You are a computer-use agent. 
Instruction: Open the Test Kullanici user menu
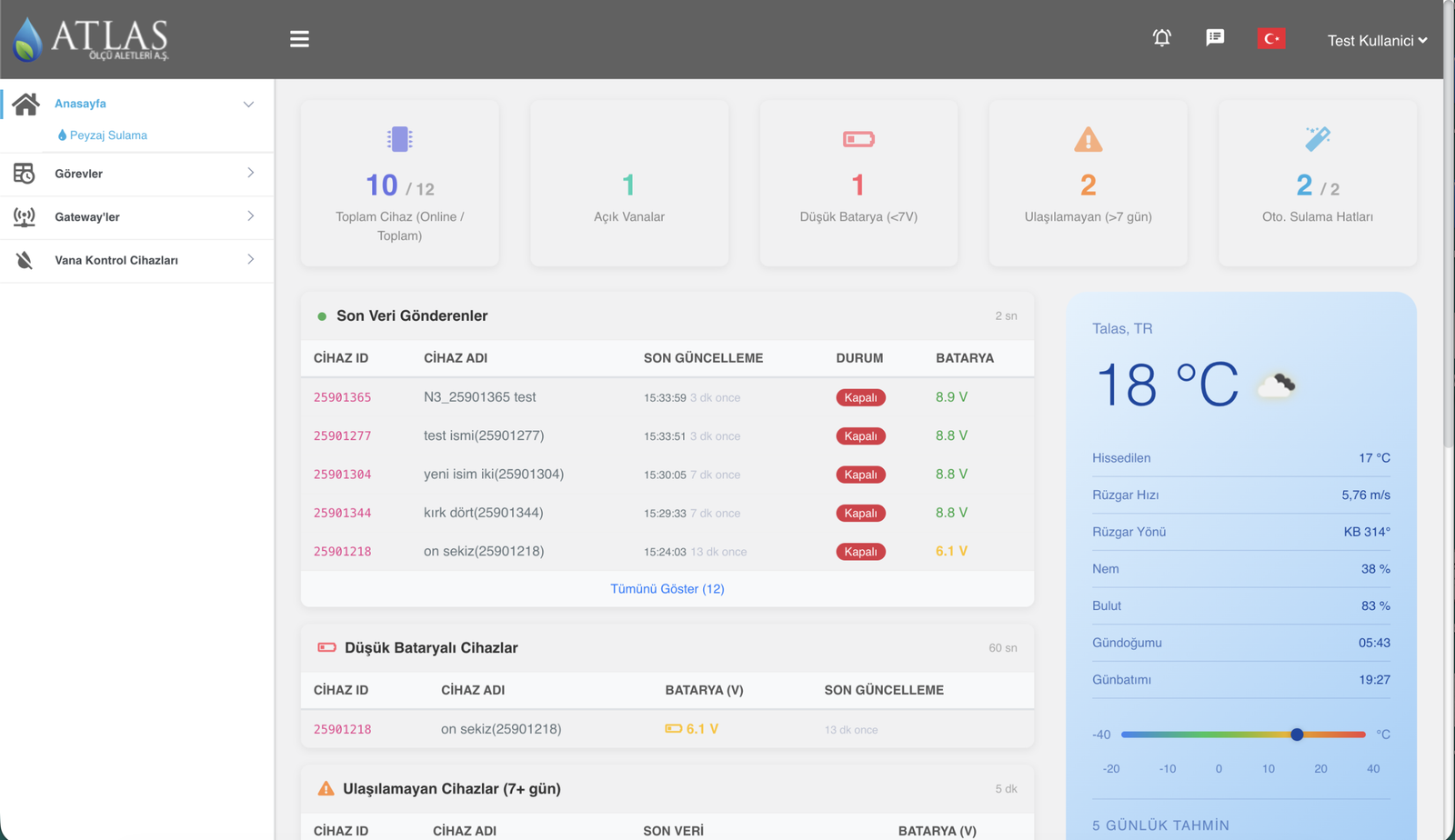(x=1377, y=40)
